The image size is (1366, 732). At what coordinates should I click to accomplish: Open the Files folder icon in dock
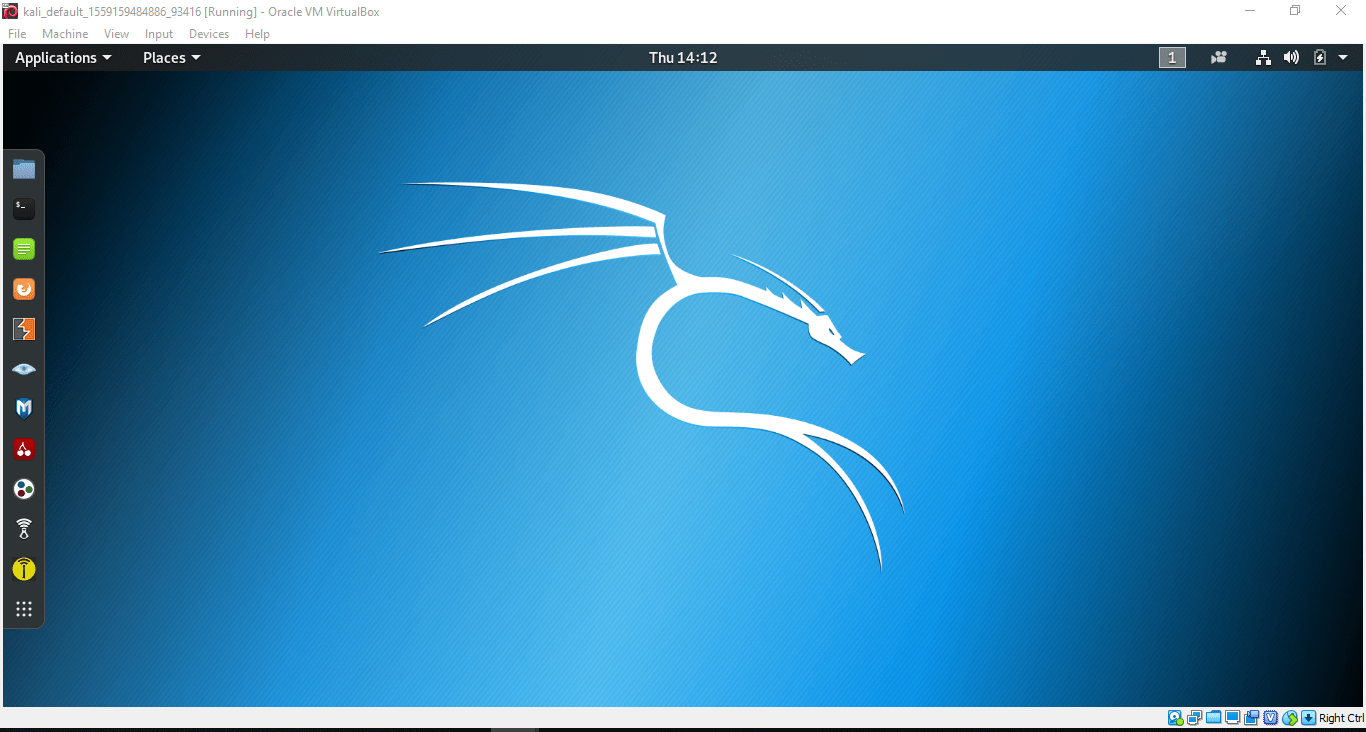click(x=24, y=169)
